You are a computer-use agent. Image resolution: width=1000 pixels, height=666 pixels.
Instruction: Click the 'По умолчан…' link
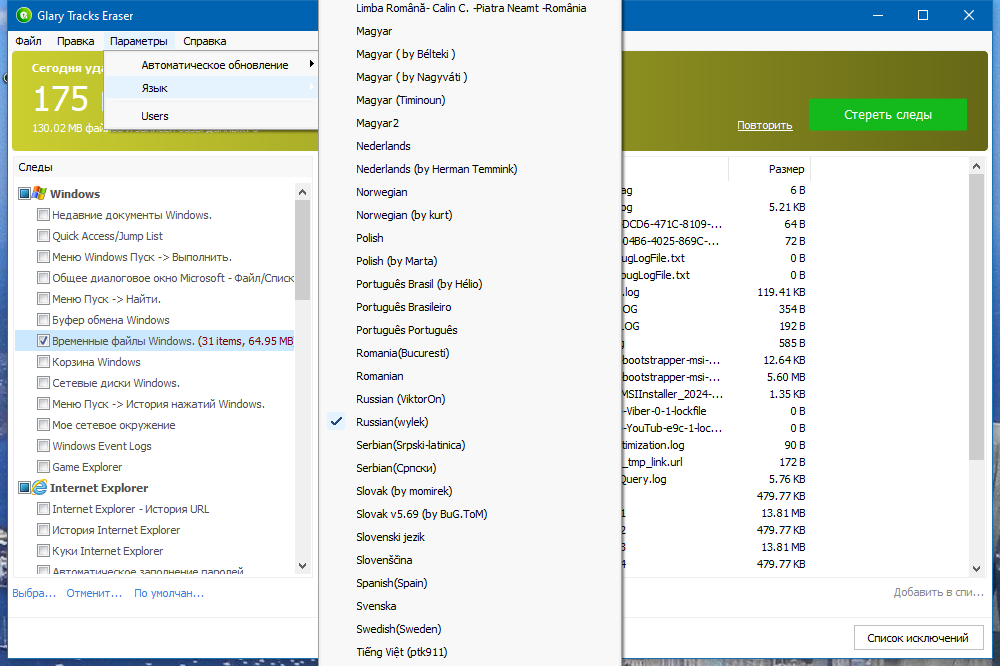169,593
